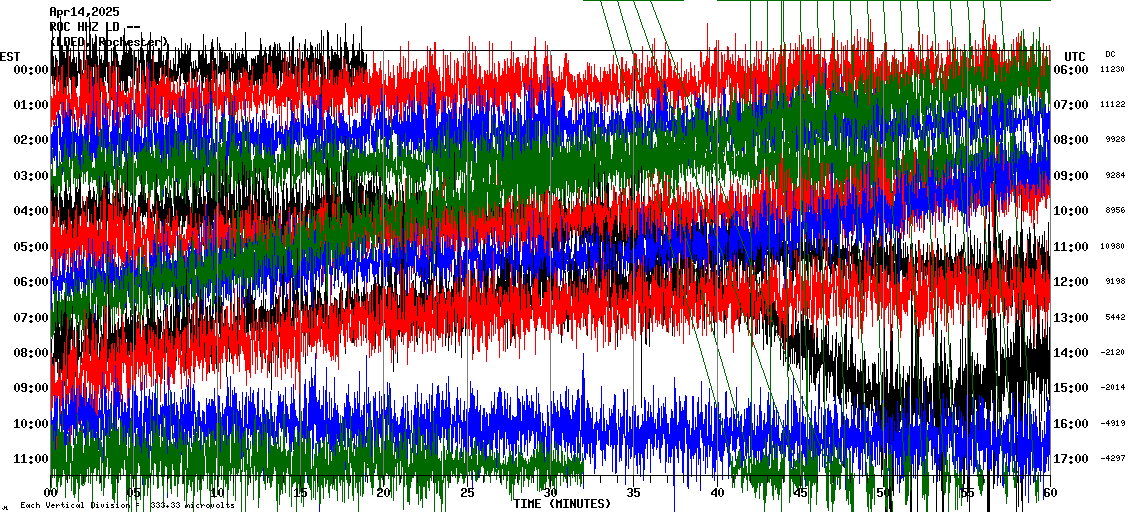Click the UTC axis header
The image size is (1130, 519).
click(1075, 56)
